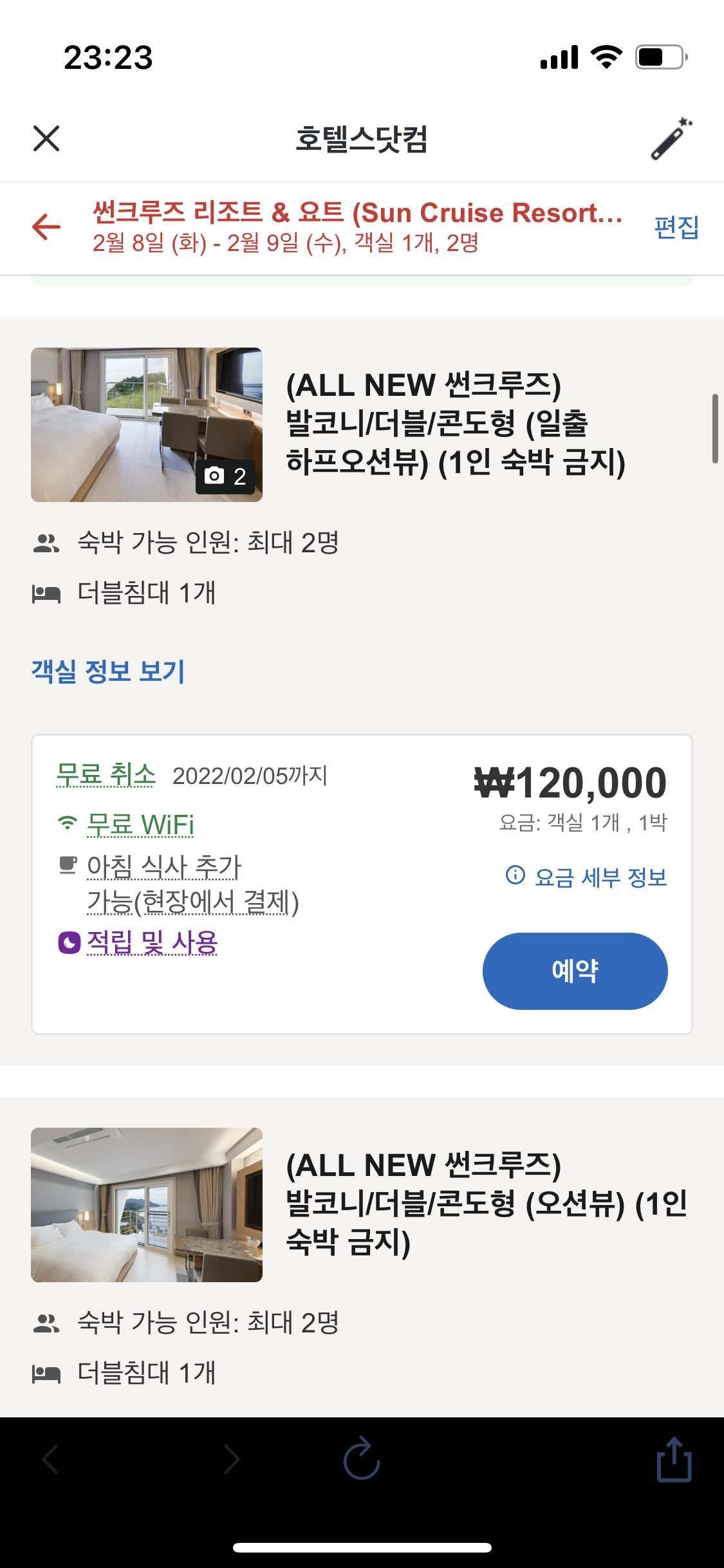The width and height of the screenshot is (724, 1568).
Task: Tap the browser back chevron
Action: (x=50, y=1459)
